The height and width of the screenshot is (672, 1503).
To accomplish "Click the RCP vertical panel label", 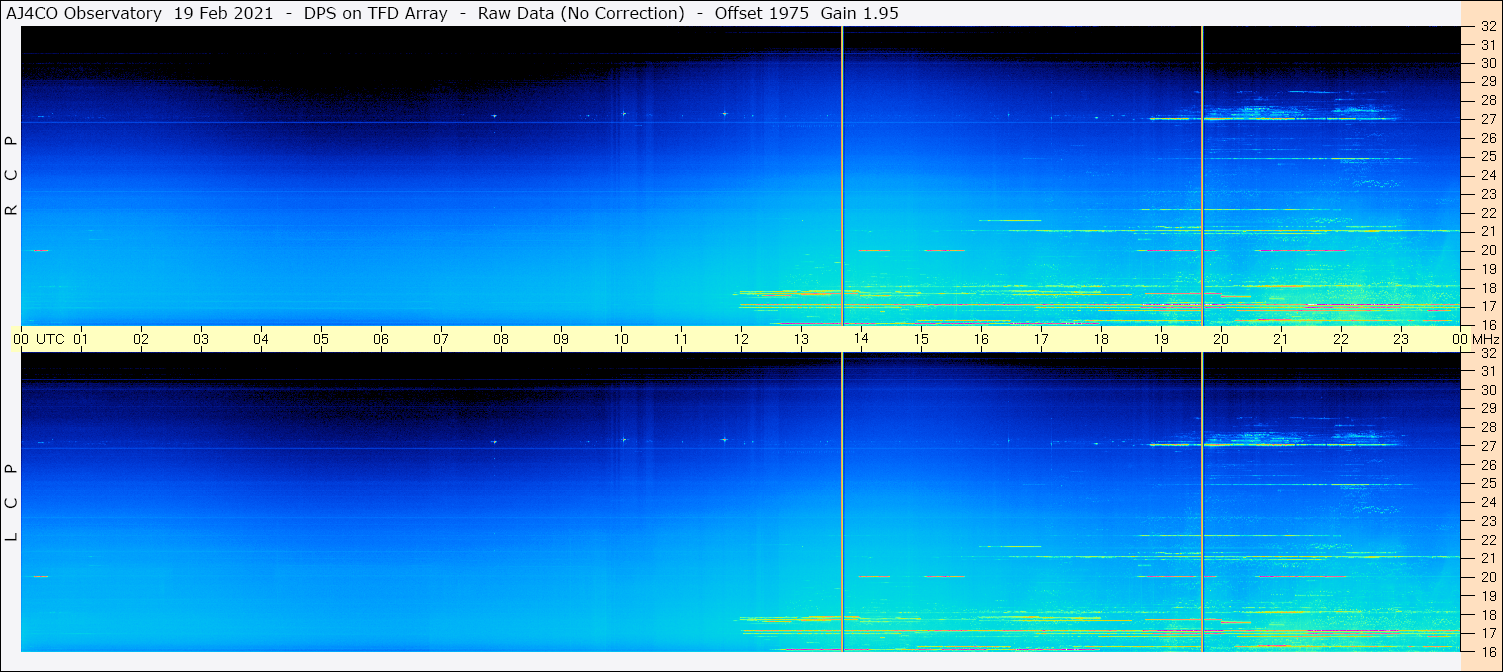I will [12, 176].
